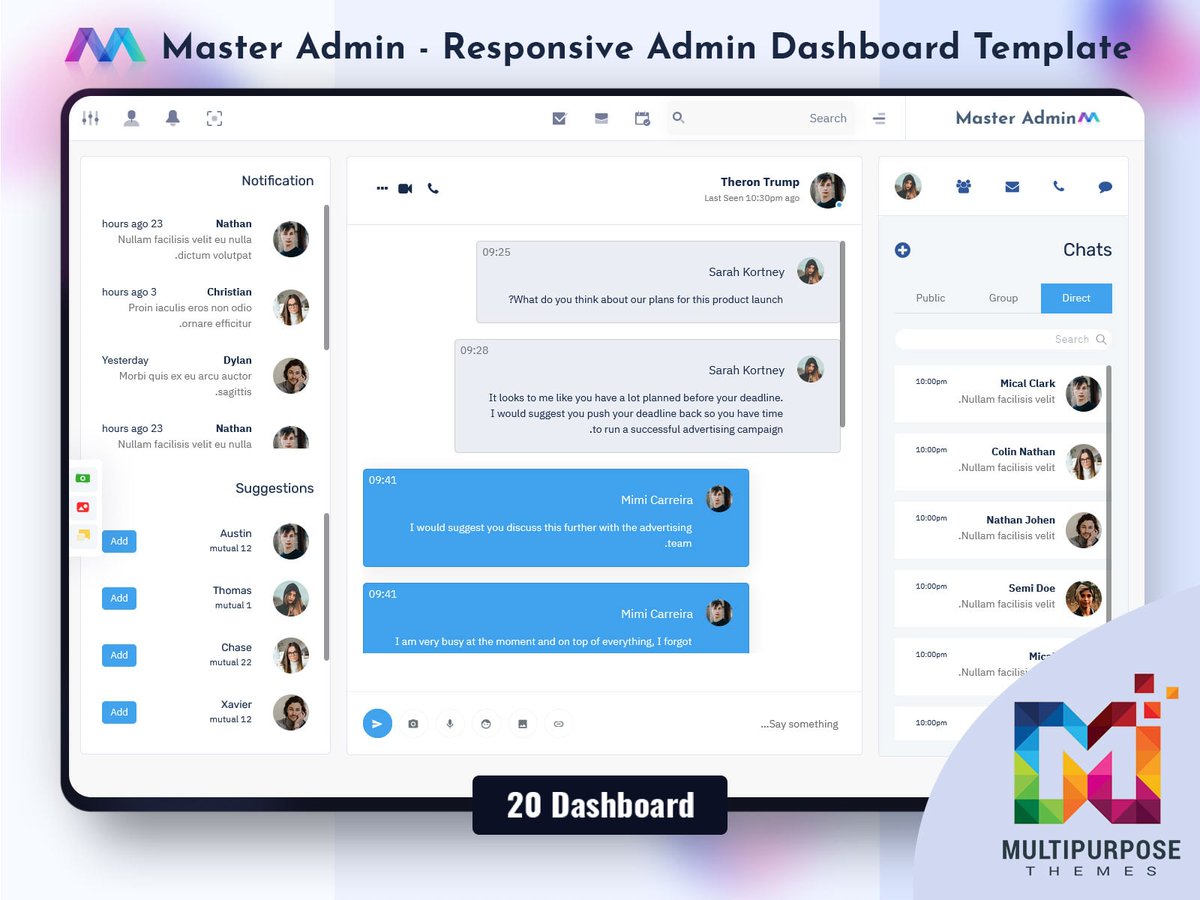Open settings sliders icon at top left
The width and height of the screenshot is (1200, 900).
point(90,117)
